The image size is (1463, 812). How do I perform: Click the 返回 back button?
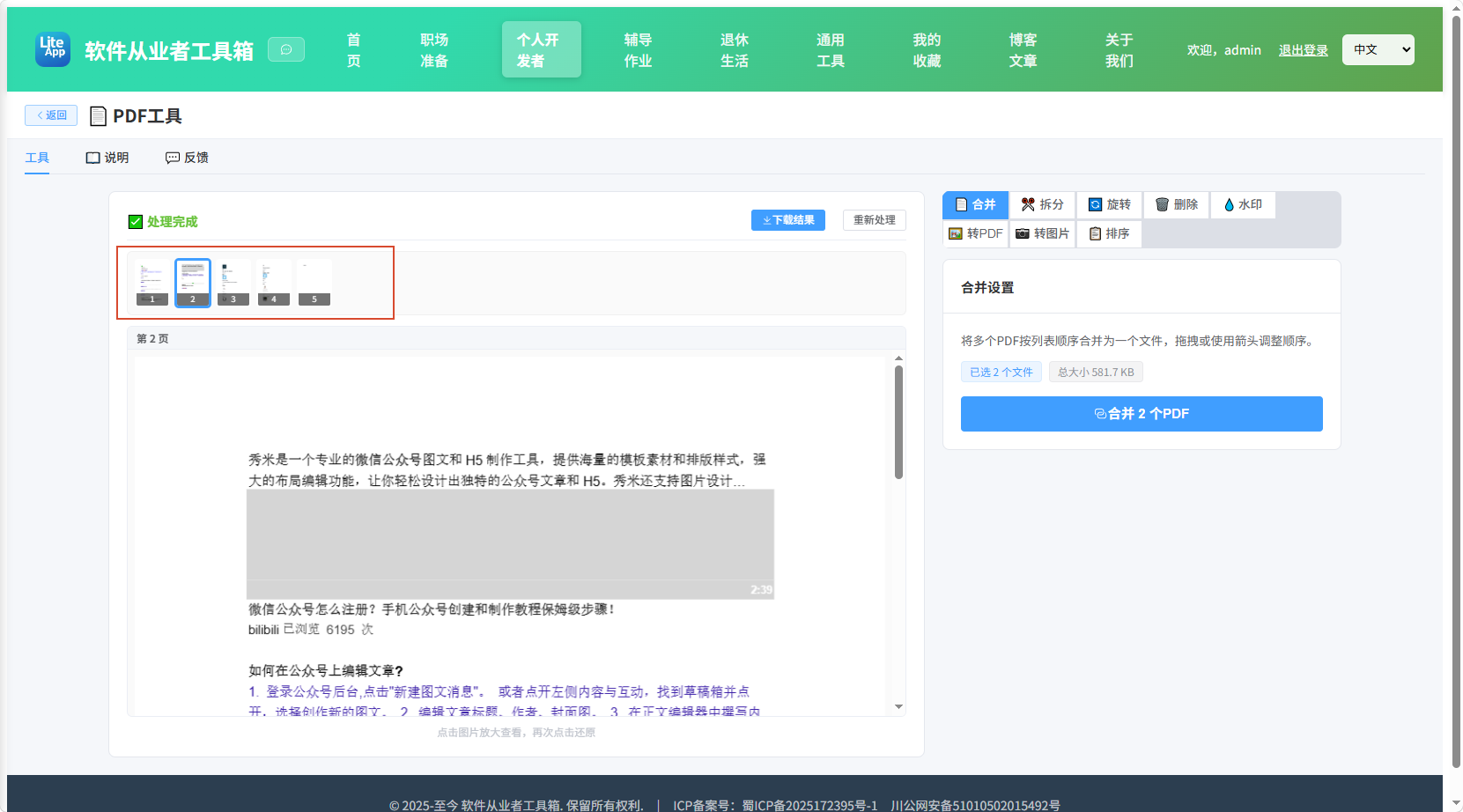pyautogui.click(x=51, y=115)
